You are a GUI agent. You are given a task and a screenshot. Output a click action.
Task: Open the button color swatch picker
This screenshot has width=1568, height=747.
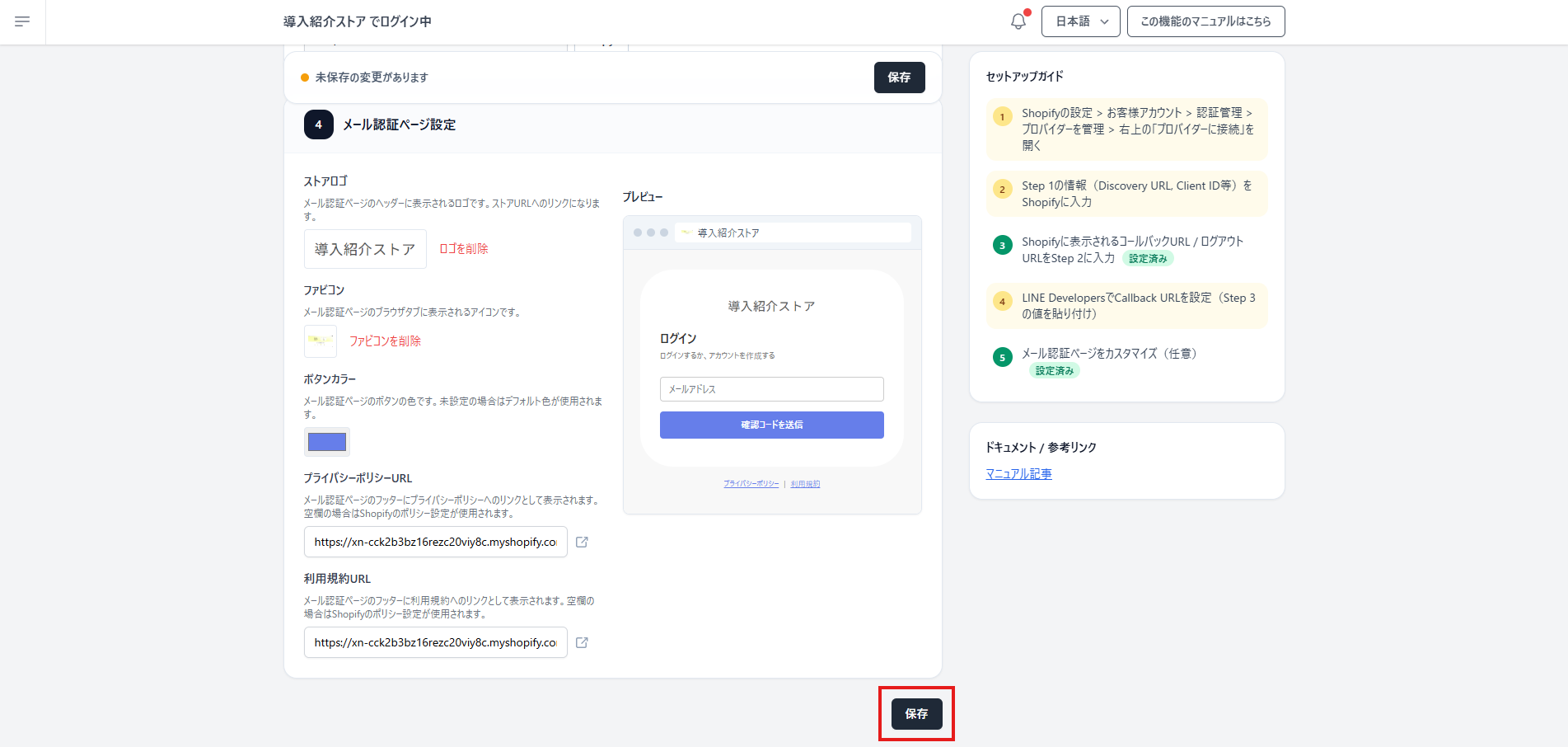click(x=327, y=442)
